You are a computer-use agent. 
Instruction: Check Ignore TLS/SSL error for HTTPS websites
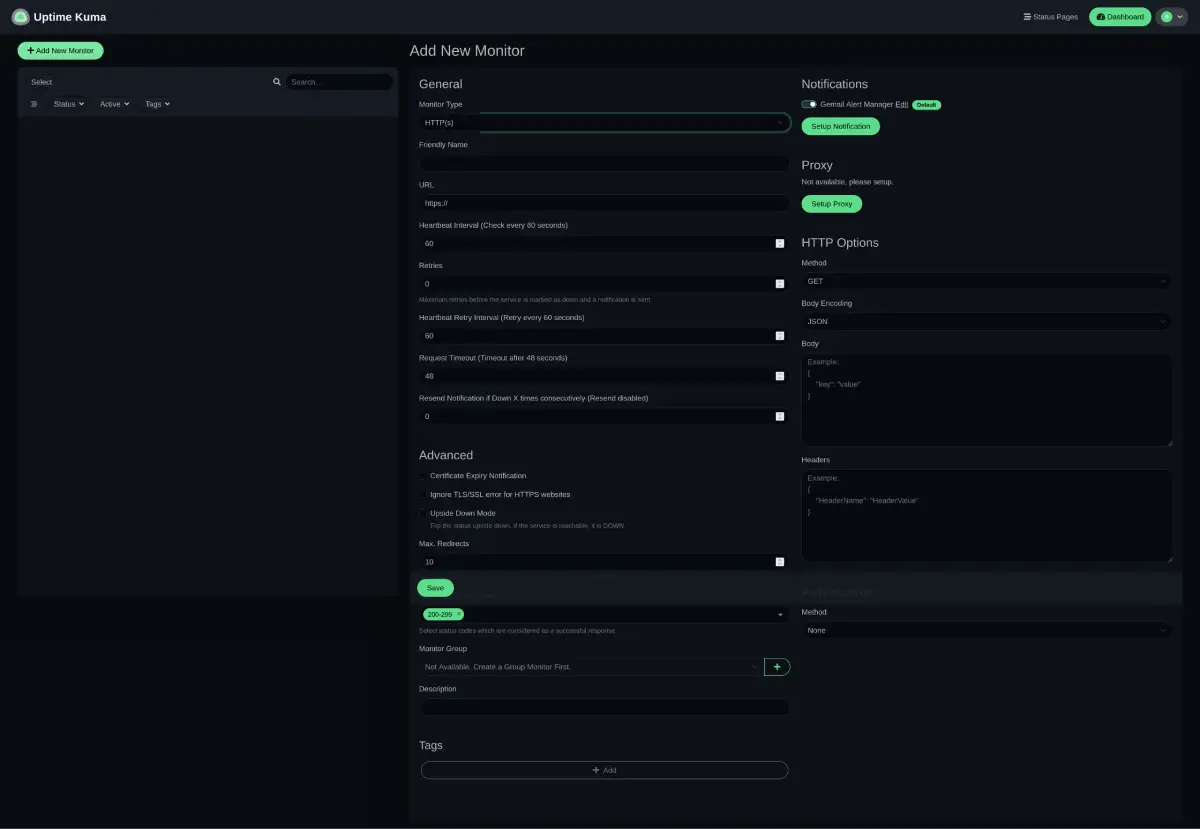[x=423, y=495]
